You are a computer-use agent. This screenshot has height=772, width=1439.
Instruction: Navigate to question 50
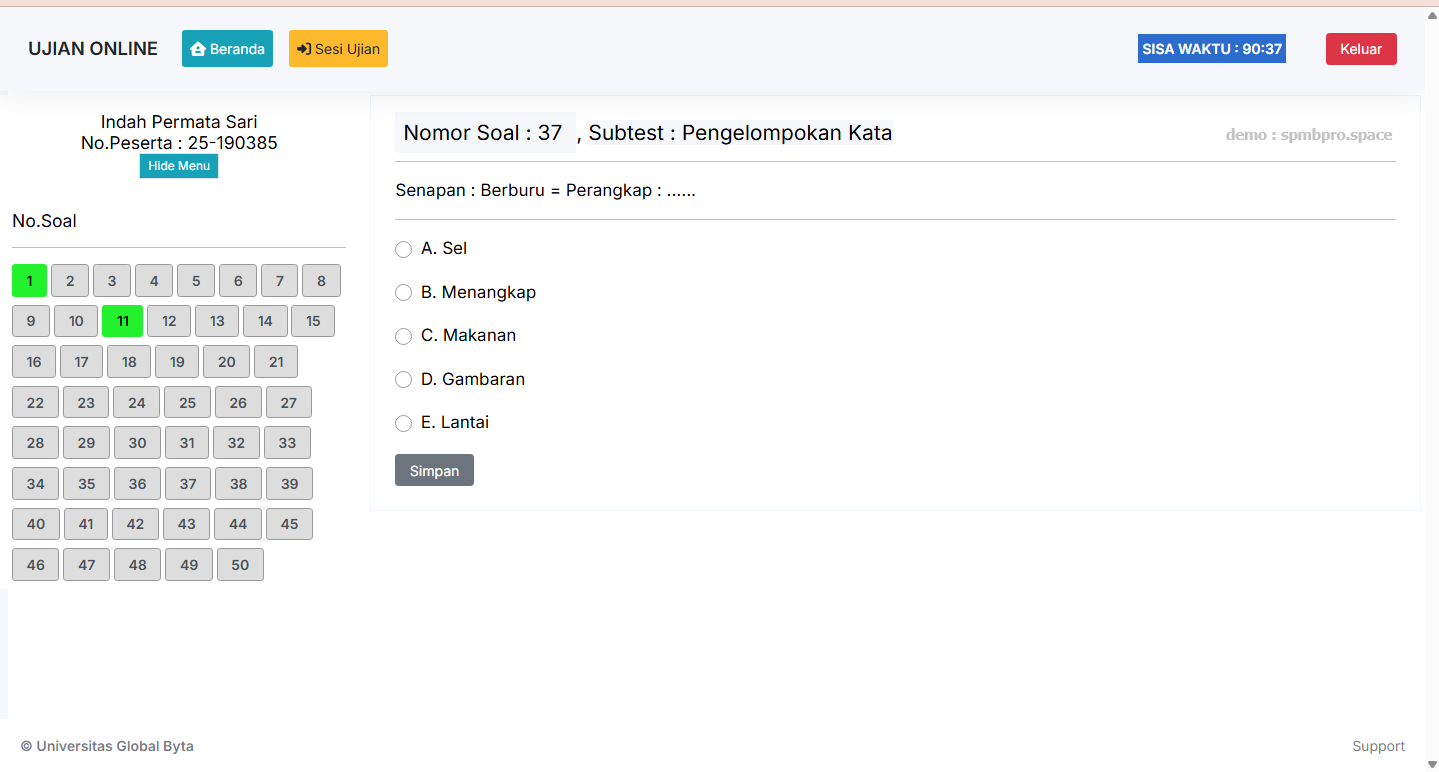[x=240, y=564]
